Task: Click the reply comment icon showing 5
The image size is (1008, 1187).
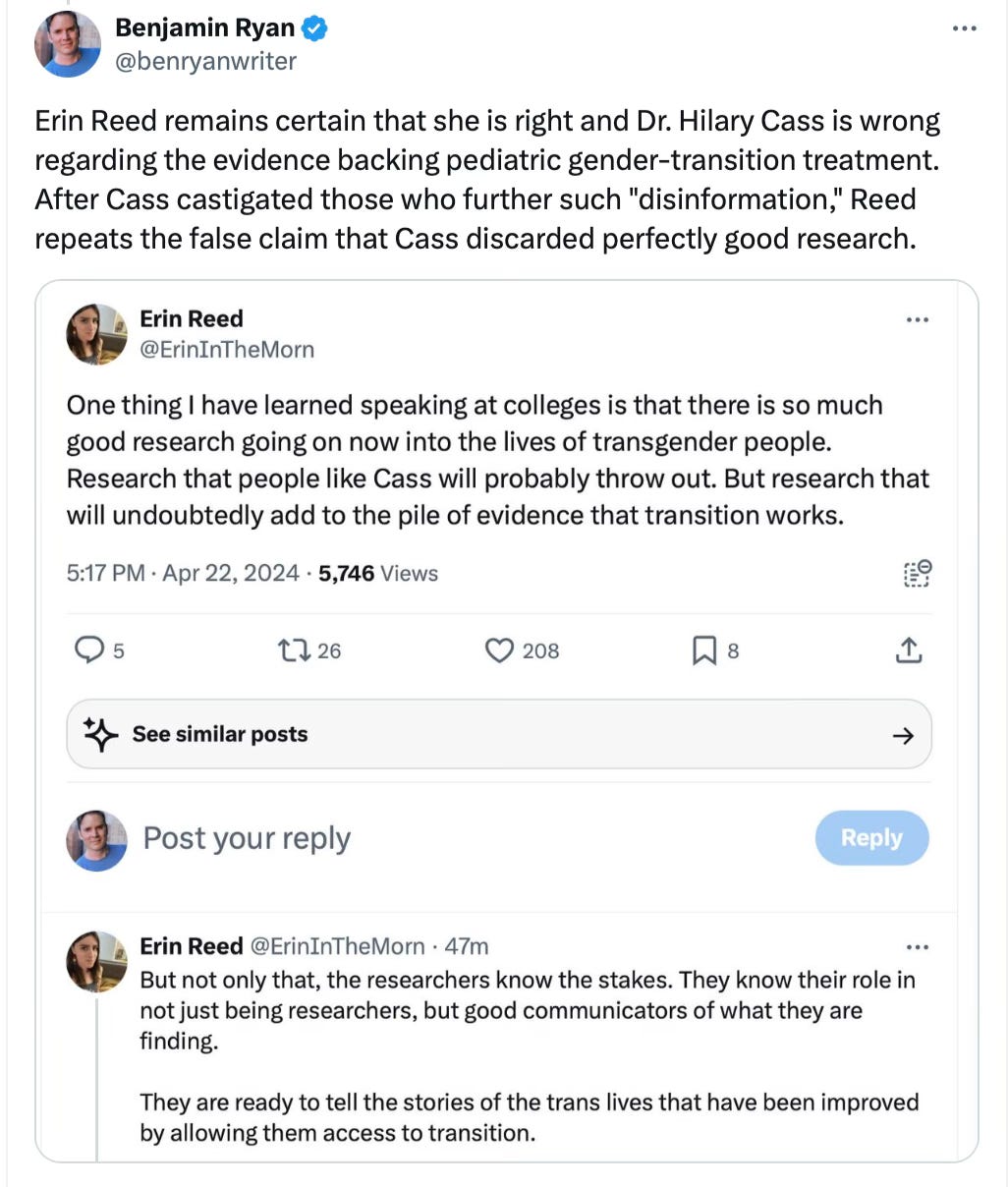Action: click(90, 650)
